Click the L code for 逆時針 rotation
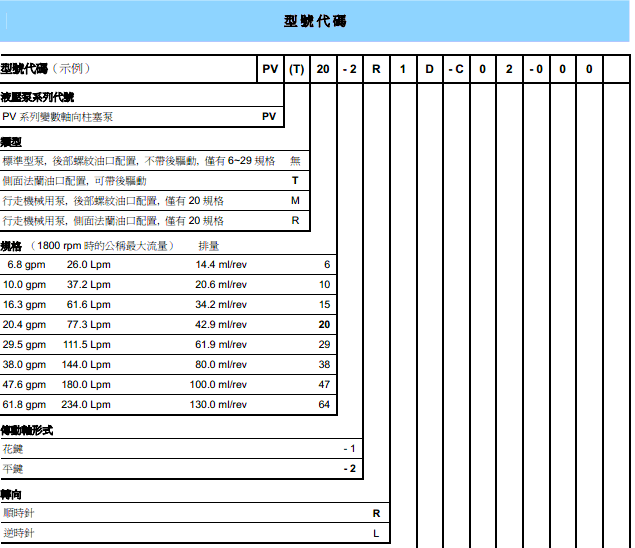The height and width of the screenshot is (548, 635). 376,533
